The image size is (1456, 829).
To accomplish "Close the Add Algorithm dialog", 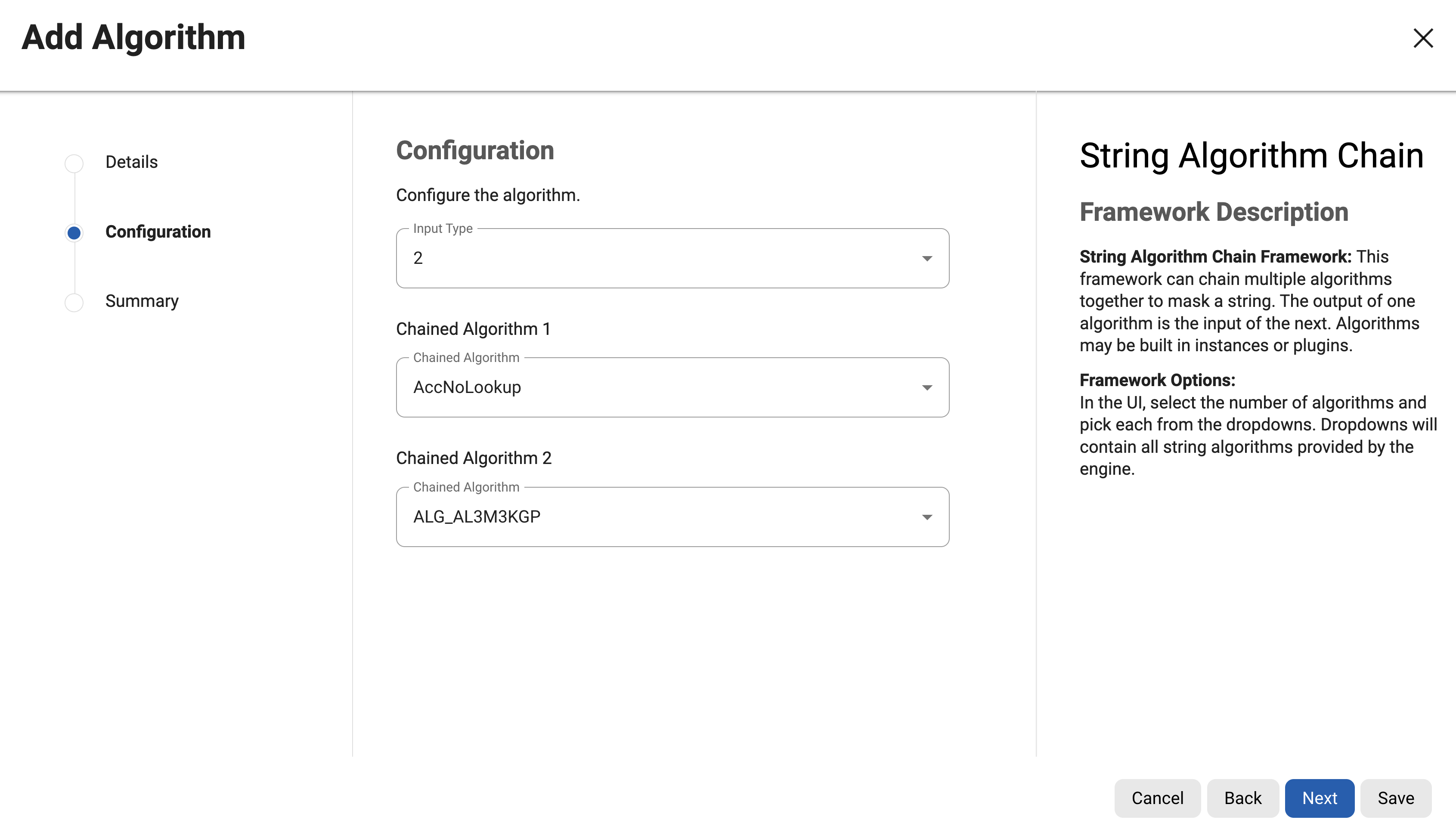I will [1423, 38].
